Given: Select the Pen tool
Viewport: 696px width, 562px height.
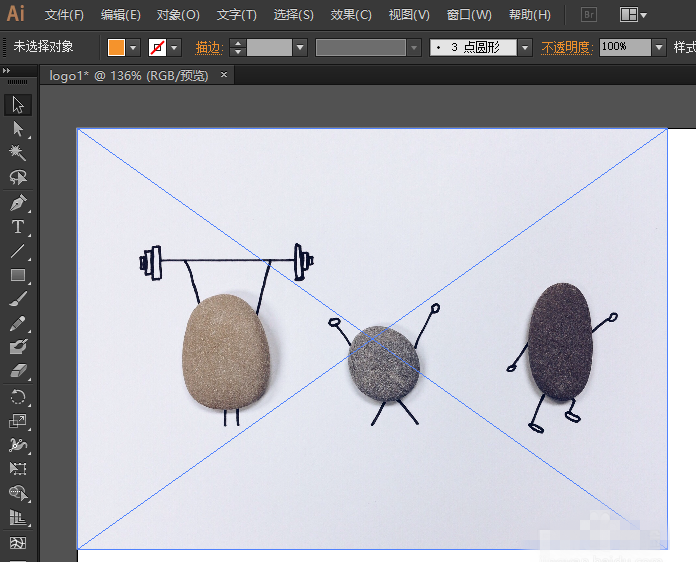Looking at the screenshot, I should click(17, 202).
